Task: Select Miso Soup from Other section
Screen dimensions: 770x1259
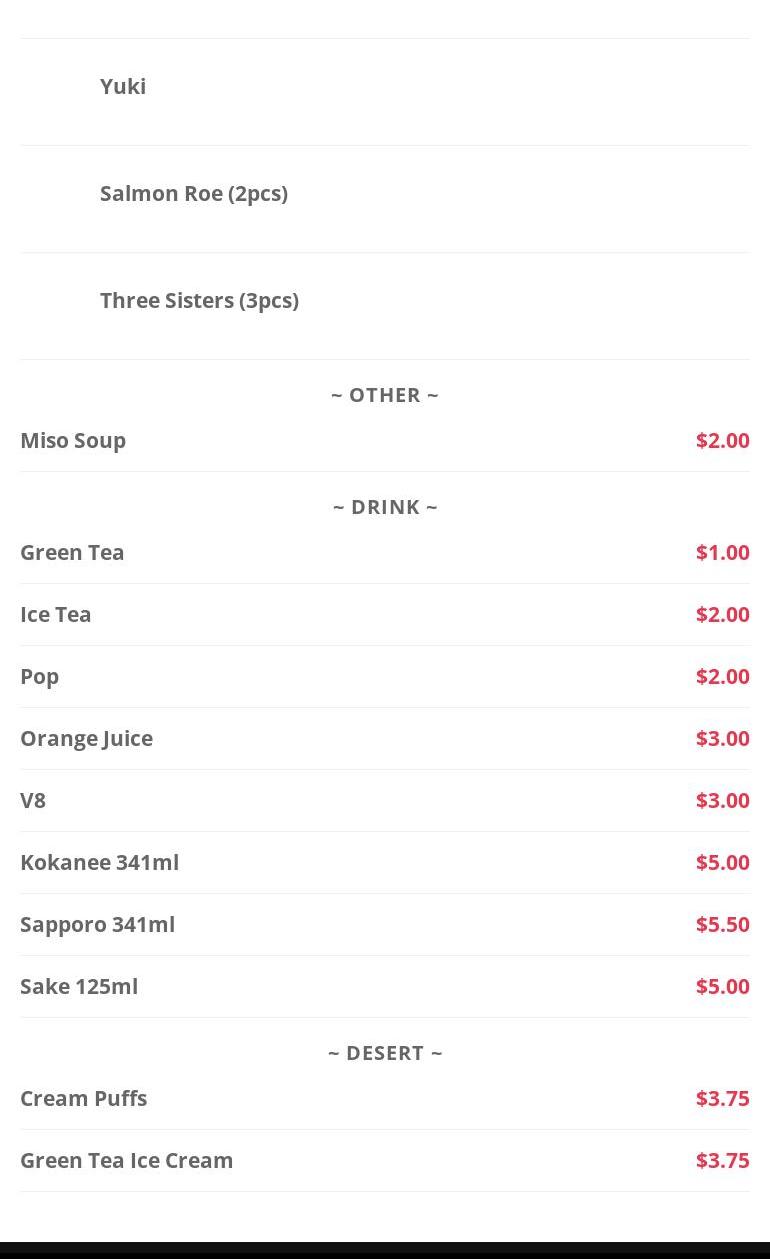Action: pos(73,440)
